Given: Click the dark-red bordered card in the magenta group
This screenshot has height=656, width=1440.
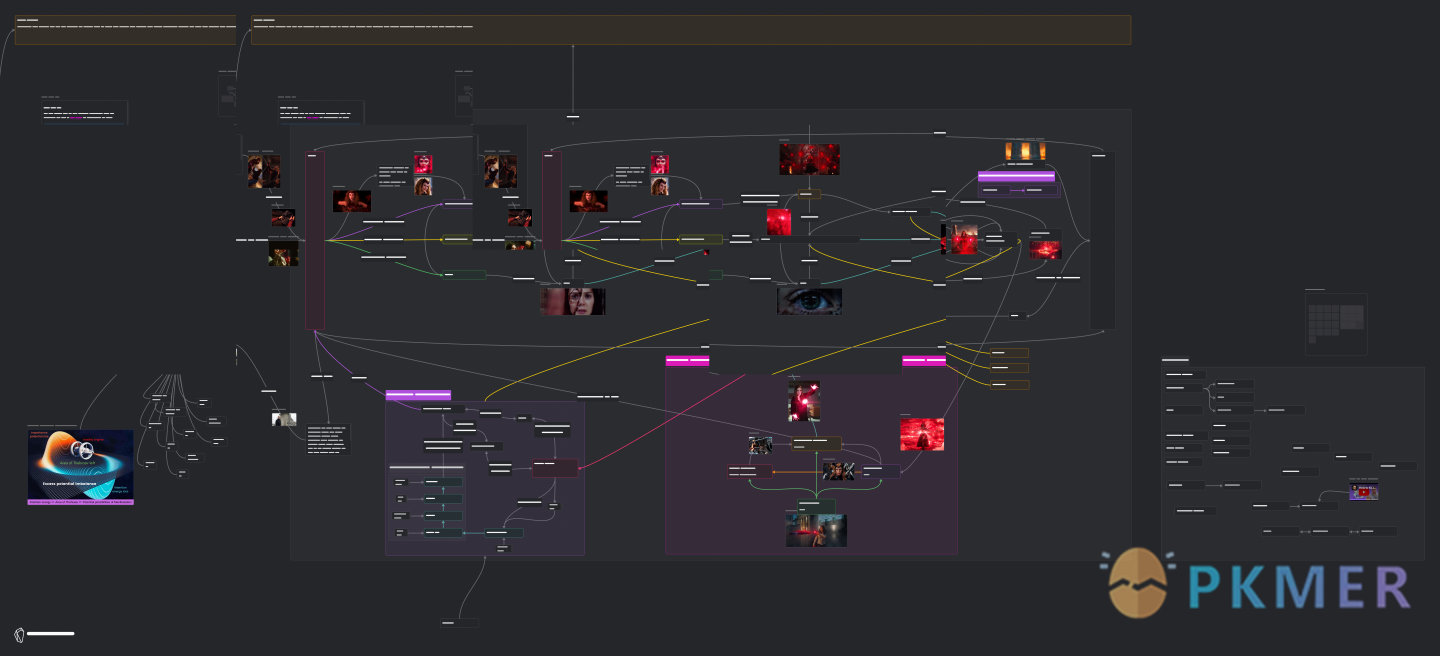Looking at the screenshot, I should pos(750,471).
